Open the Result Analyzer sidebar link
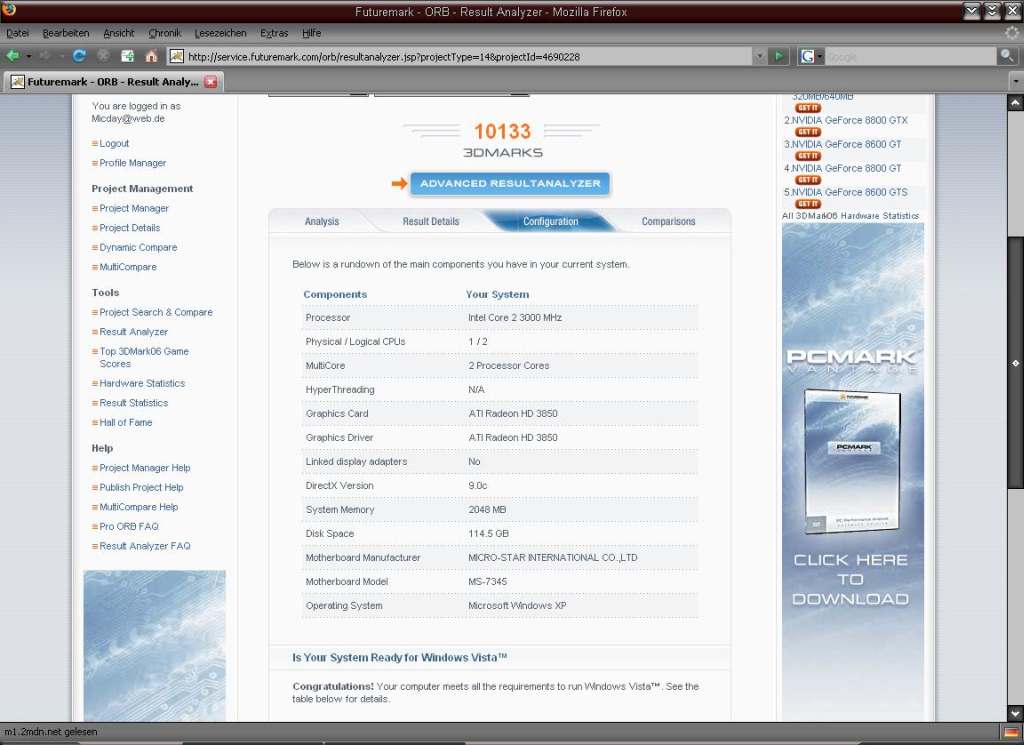 coord(133,332)
